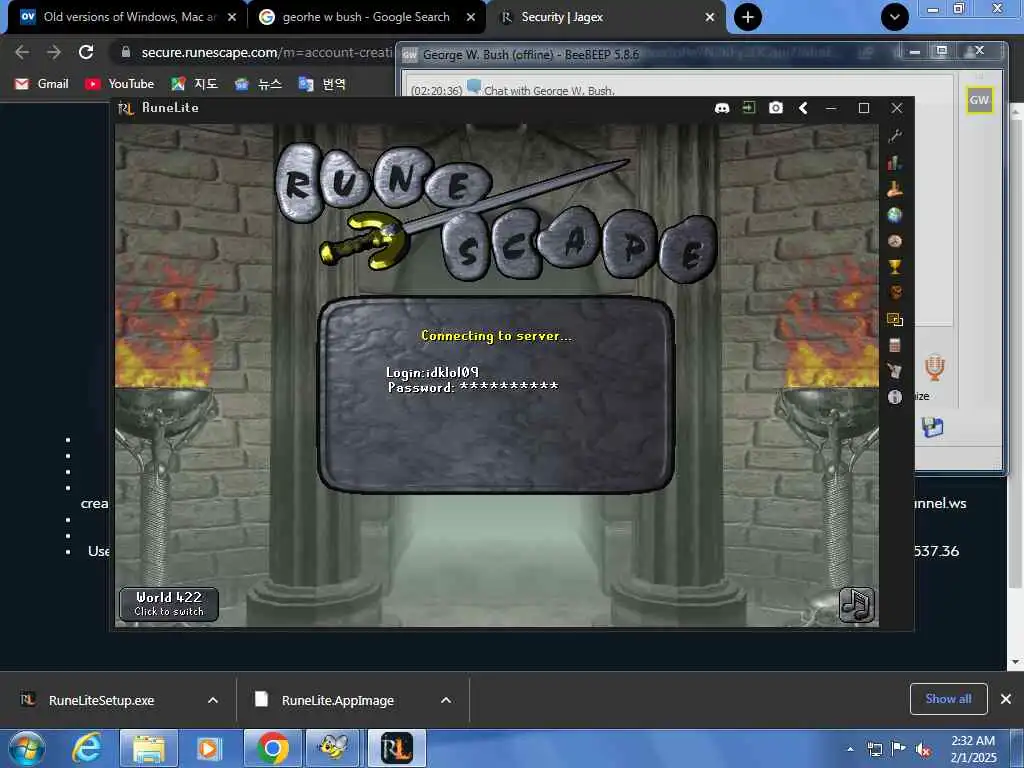The width and height of the screenshot is (1024, 768).
Task: Click the Discord icon in RuneLite title bar
Action: 722,108
